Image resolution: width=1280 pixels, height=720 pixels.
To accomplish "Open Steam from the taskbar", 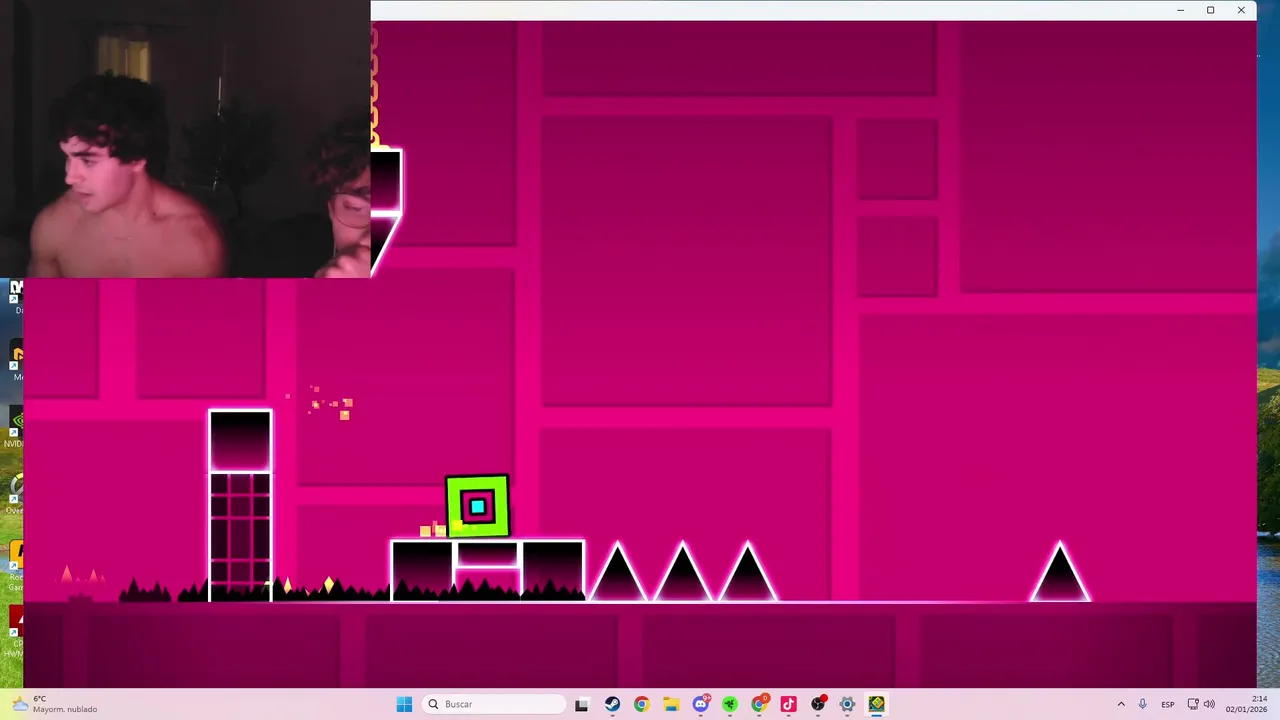I will (x=612, y=704).
